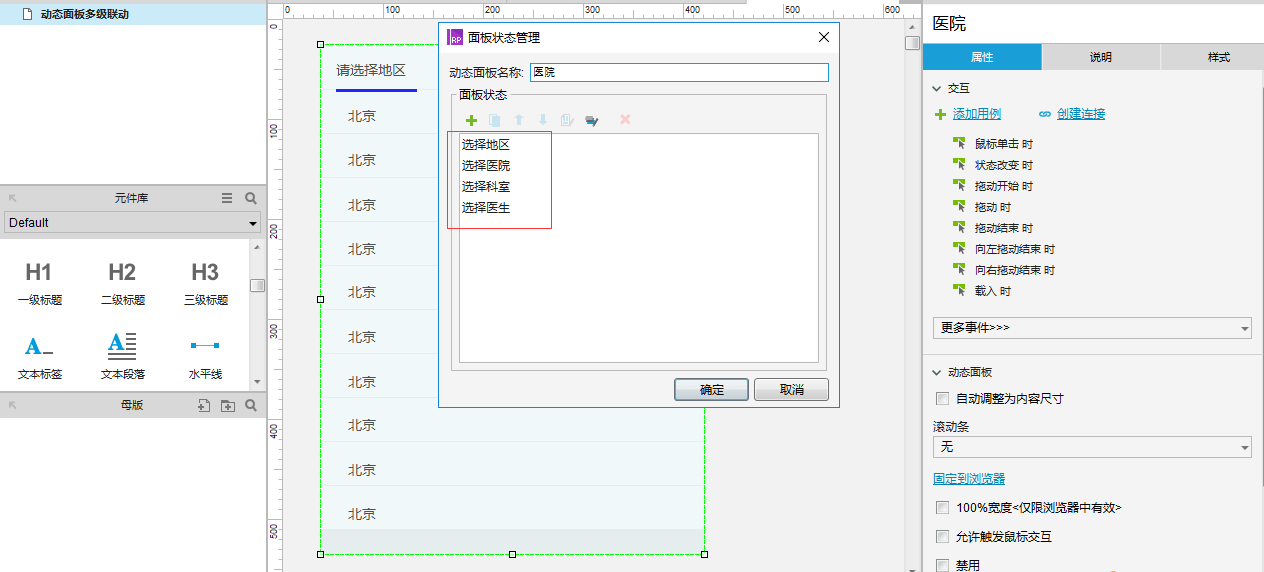
Task: Check the 禁用 checkbox
Action: (x=942, y=565)
